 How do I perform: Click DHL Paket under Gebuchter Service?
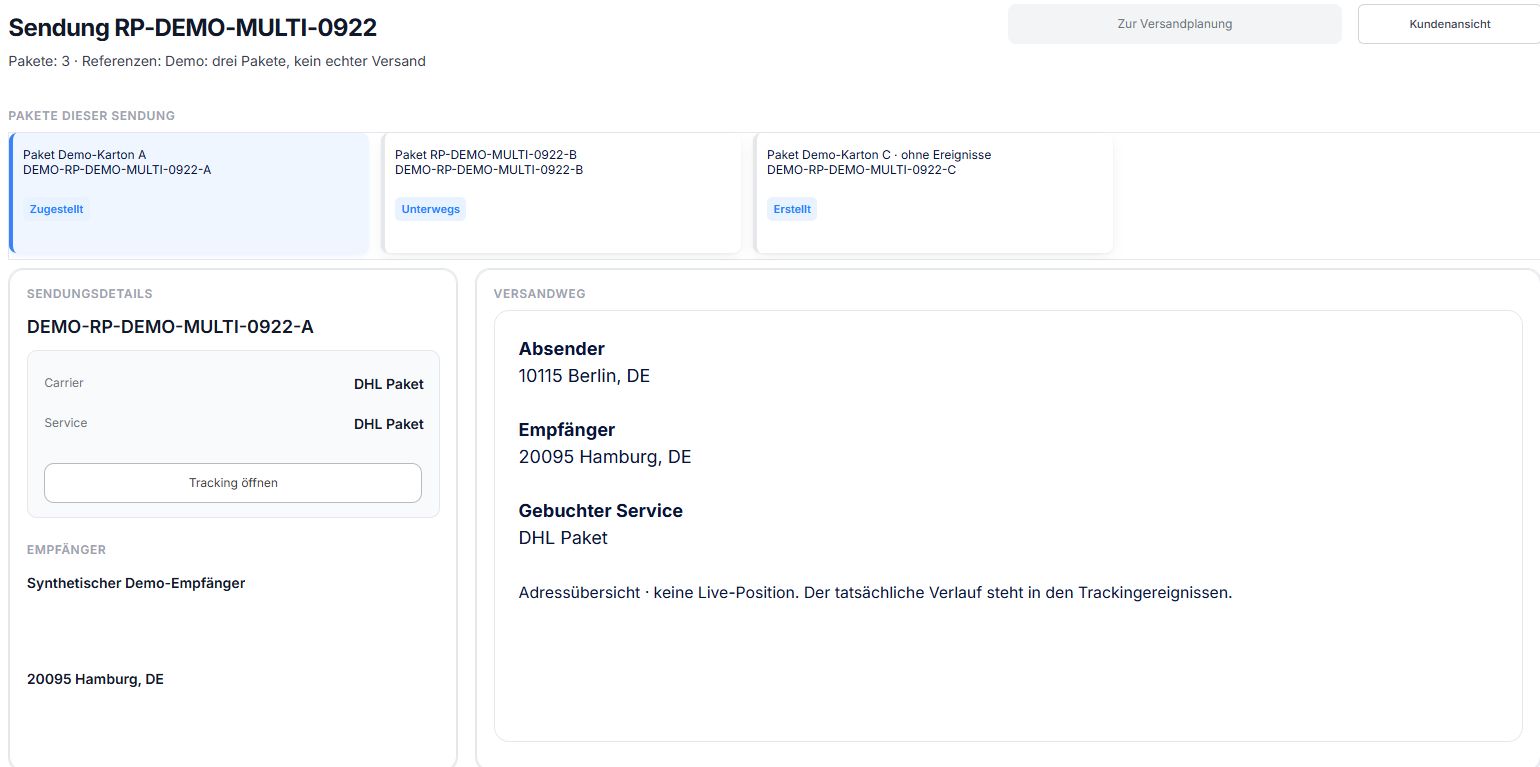coord(563,538)
